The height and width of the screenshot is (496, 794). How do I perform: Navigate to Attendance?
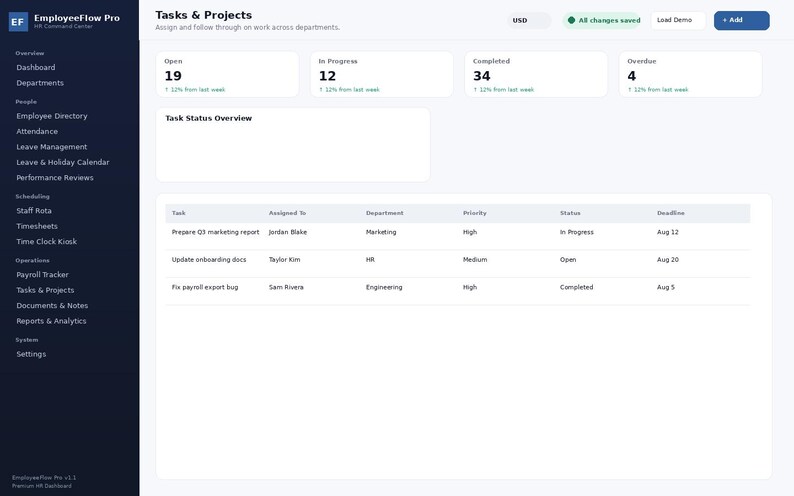pos(37,132)
